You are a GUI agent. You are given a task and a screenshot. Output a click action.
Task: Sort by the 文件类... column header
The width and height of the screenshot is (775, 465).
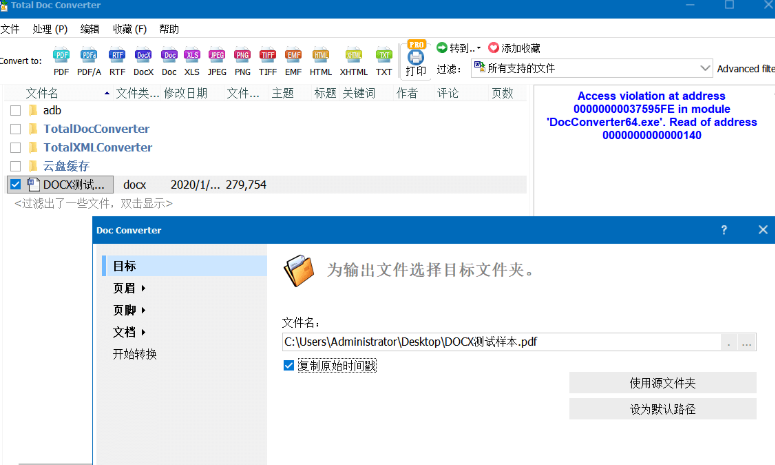tap(138, 93)
